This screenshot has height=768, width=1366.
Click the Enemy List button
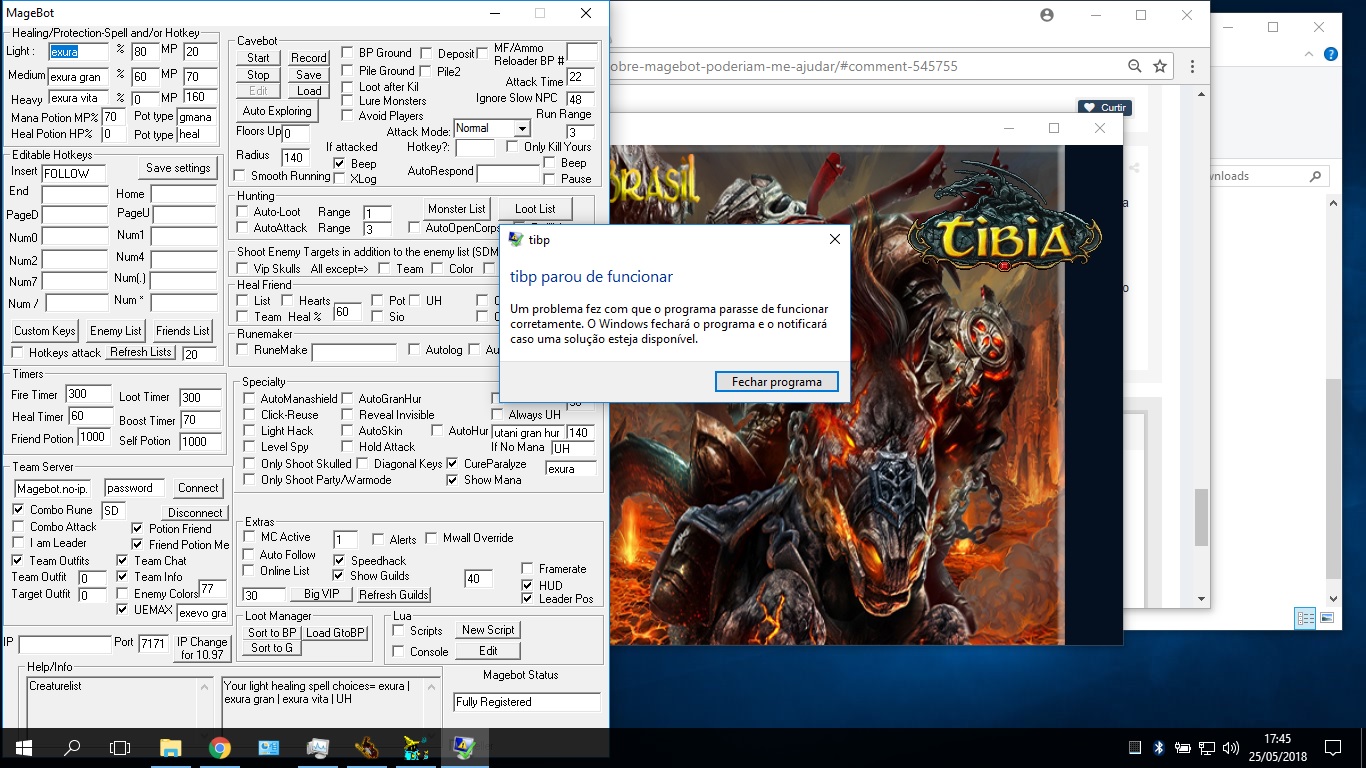(116, 331)
